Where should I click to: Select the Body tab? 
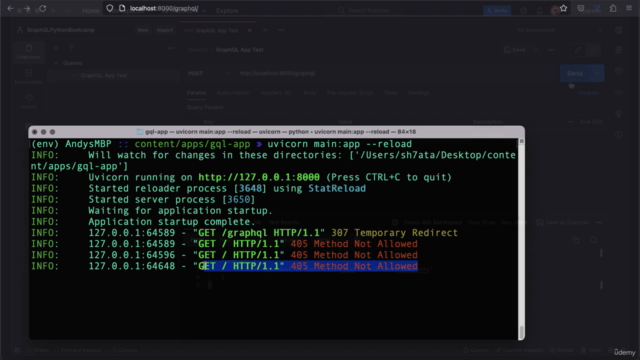(x=310, y=93)
